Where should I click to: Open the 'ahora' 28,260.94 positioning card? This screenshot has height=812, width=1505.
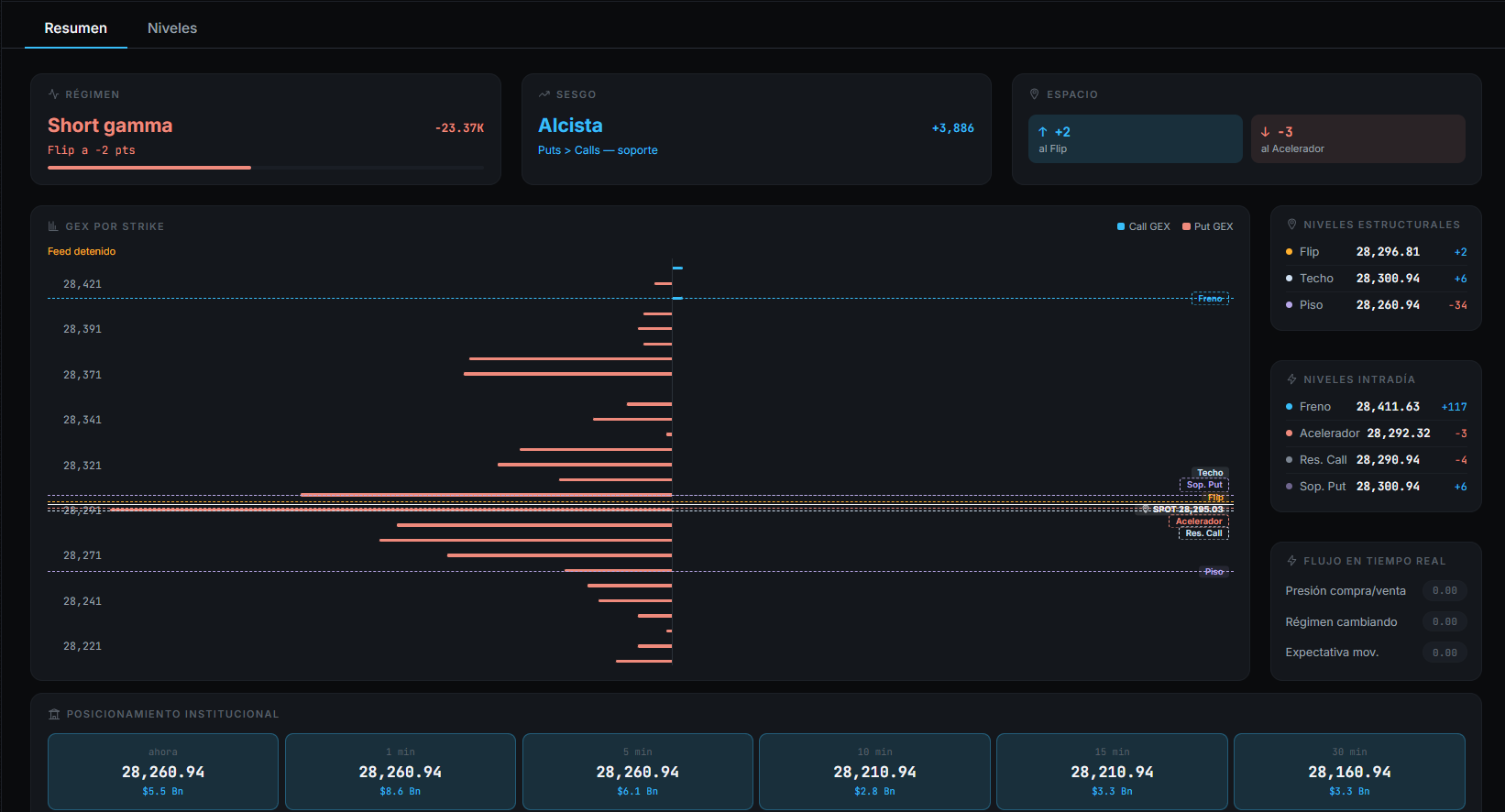[x=163, y=771]
